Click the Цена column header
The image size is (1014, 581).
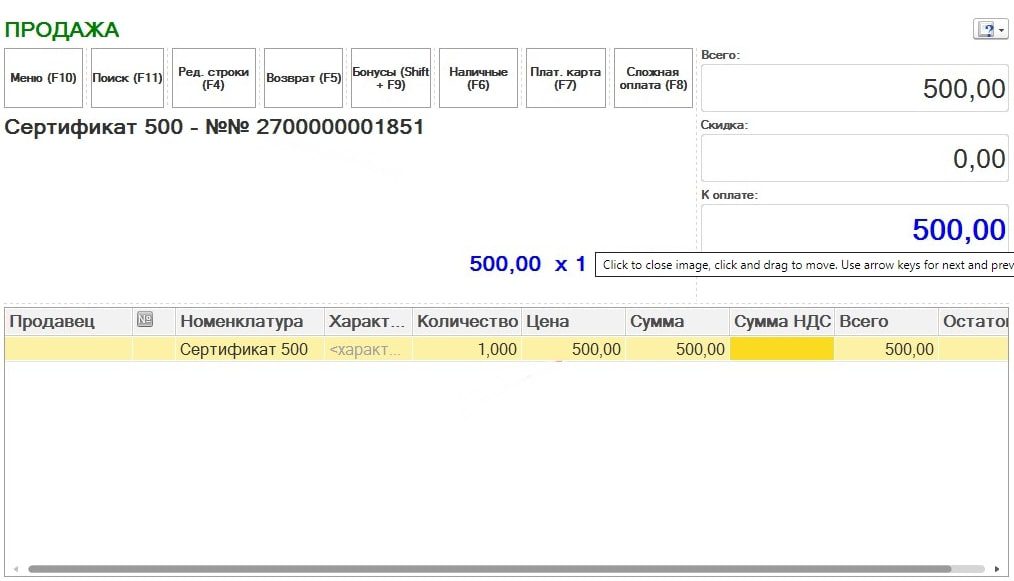coord(573,321)
